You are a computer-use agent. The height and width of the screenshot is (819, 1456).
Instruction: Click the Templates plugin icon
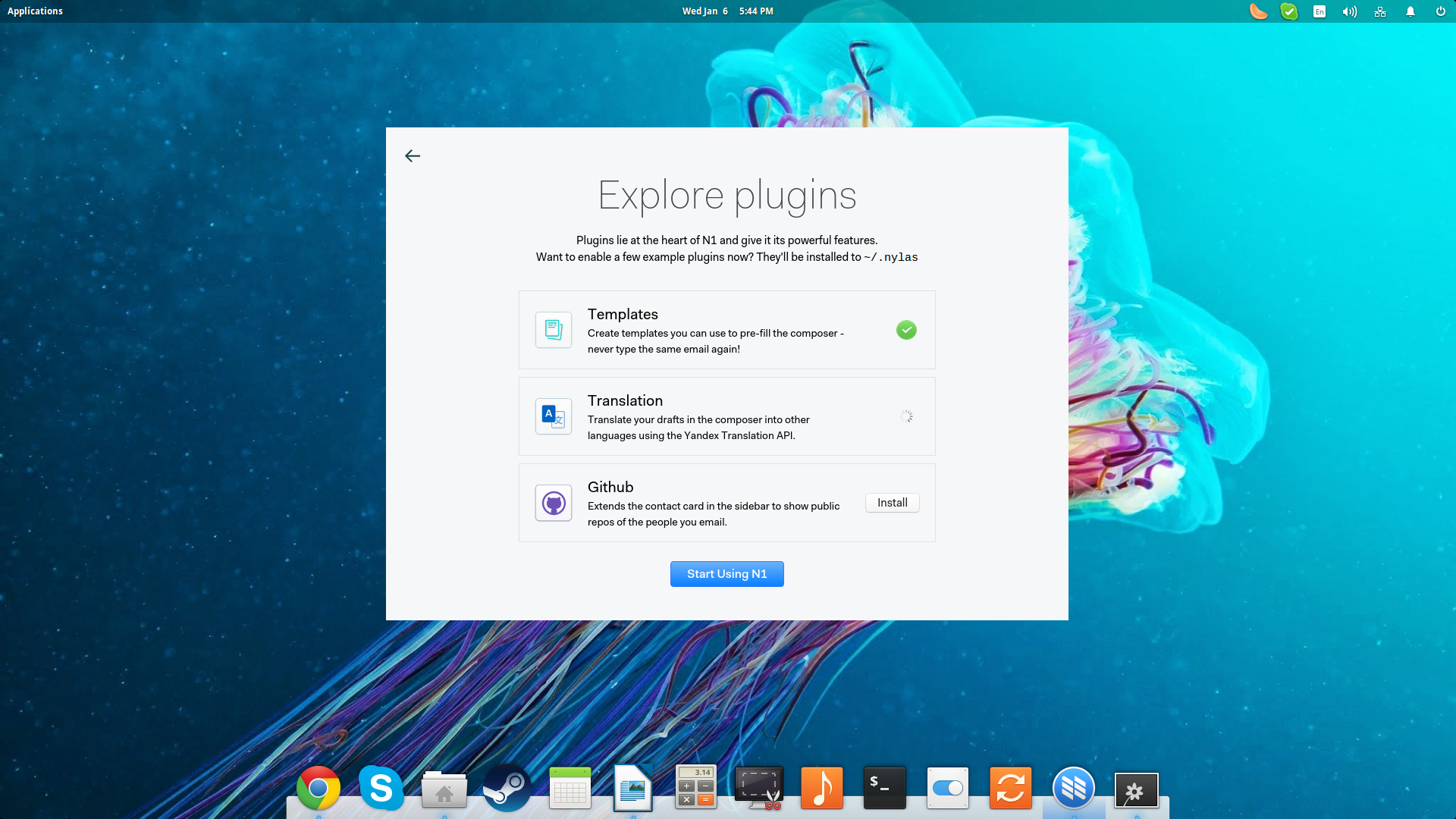pos(554,330)
